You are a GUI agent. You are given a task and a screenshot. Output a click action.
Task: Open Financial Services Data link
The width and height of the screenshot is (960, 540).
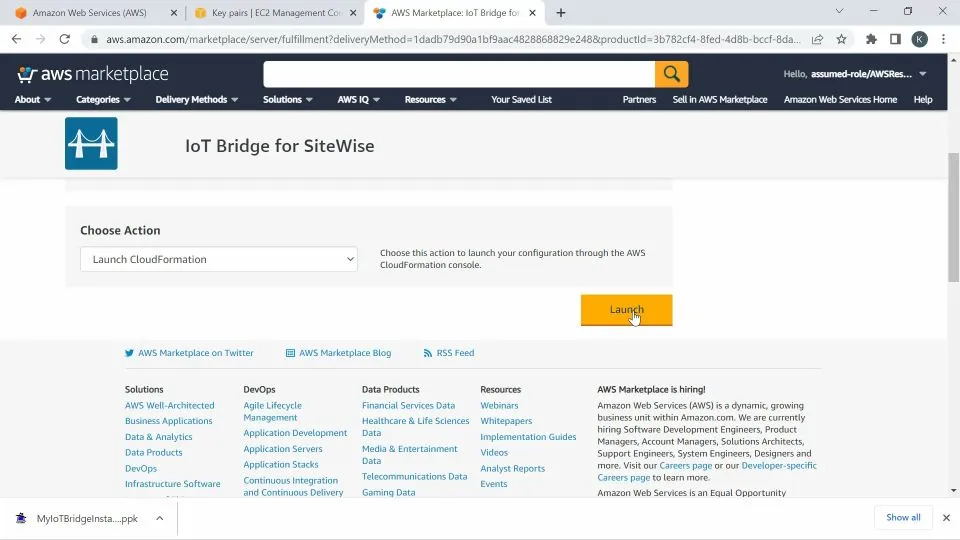tap(408, 405)
